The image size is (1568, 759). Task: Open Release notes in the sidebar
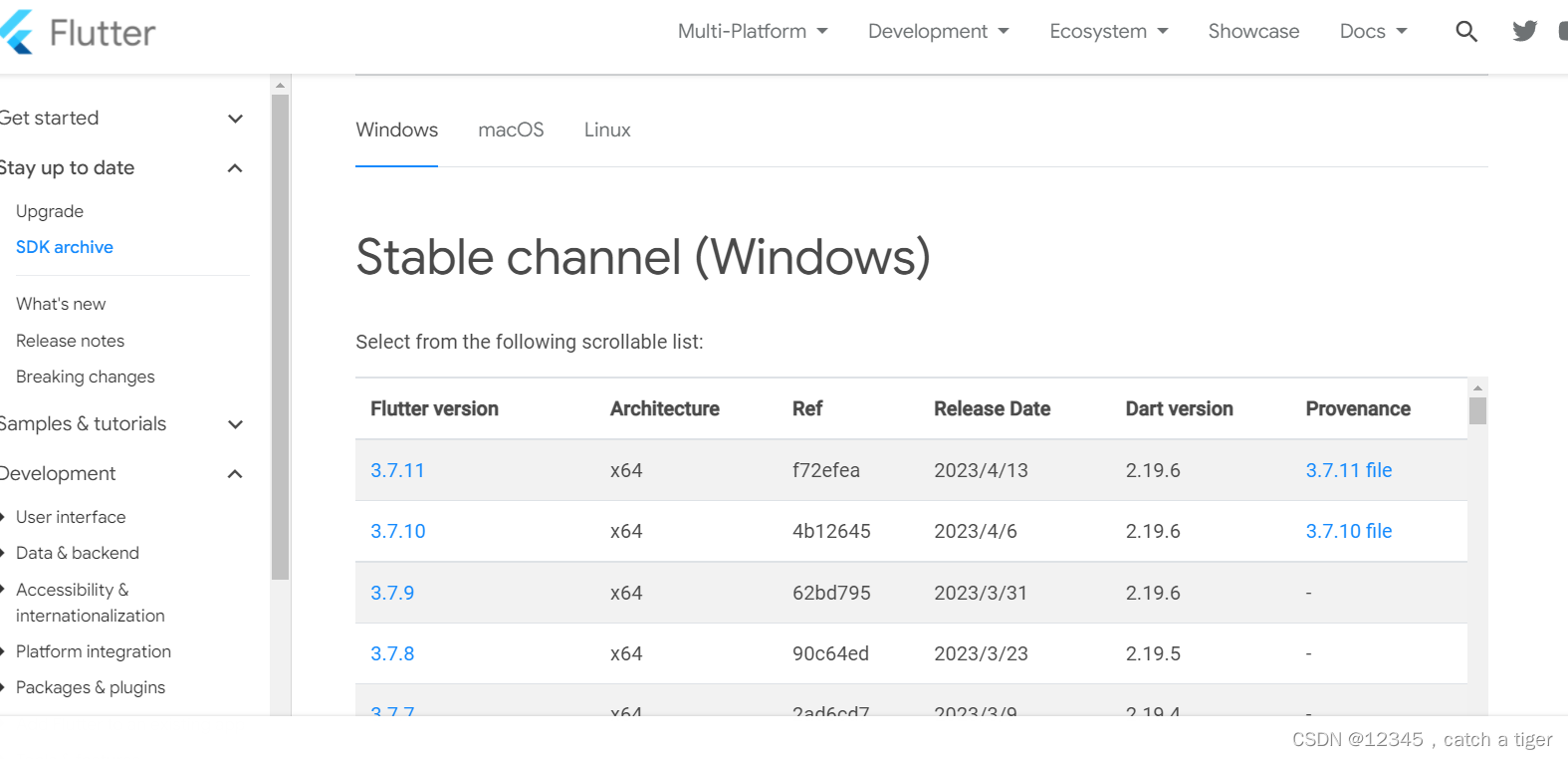point(70,341)
